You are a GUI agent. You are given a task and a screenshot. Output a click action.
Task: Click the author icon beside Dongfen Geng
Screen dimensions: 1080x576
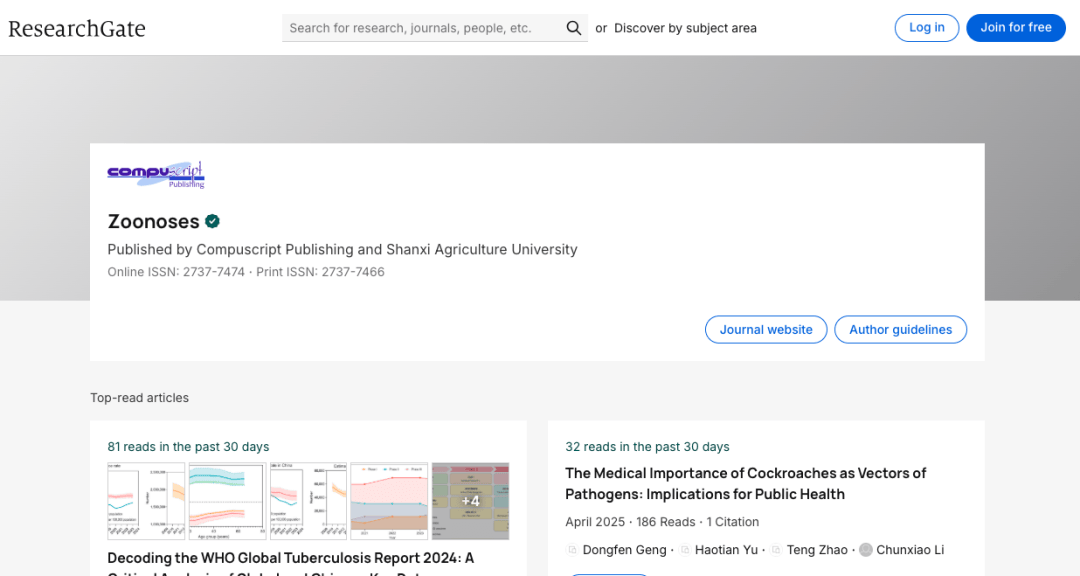click(572, 550)
